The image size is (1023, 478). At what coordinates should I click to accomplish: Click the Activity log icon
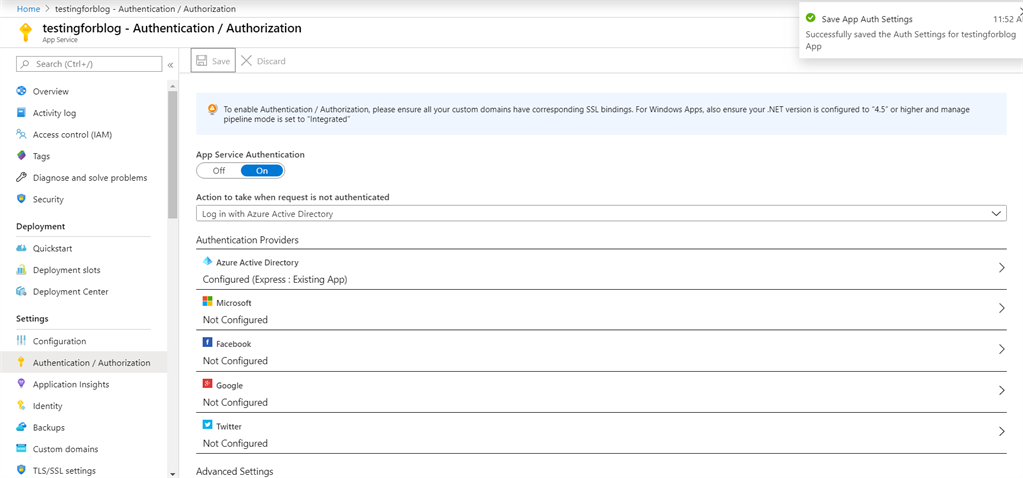[x=21, y=113]
